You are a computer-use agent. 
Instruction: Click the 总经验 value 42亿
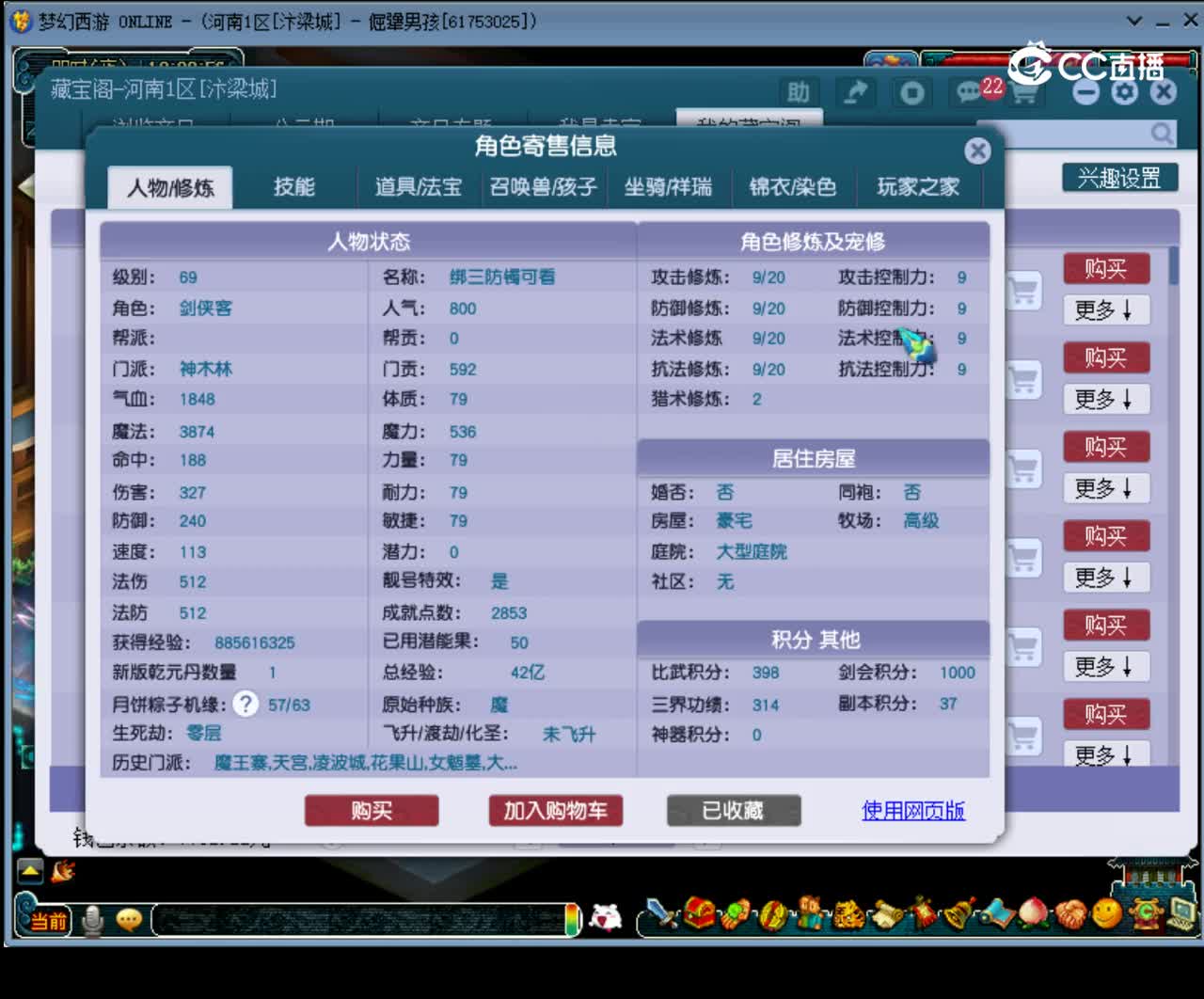527,672
